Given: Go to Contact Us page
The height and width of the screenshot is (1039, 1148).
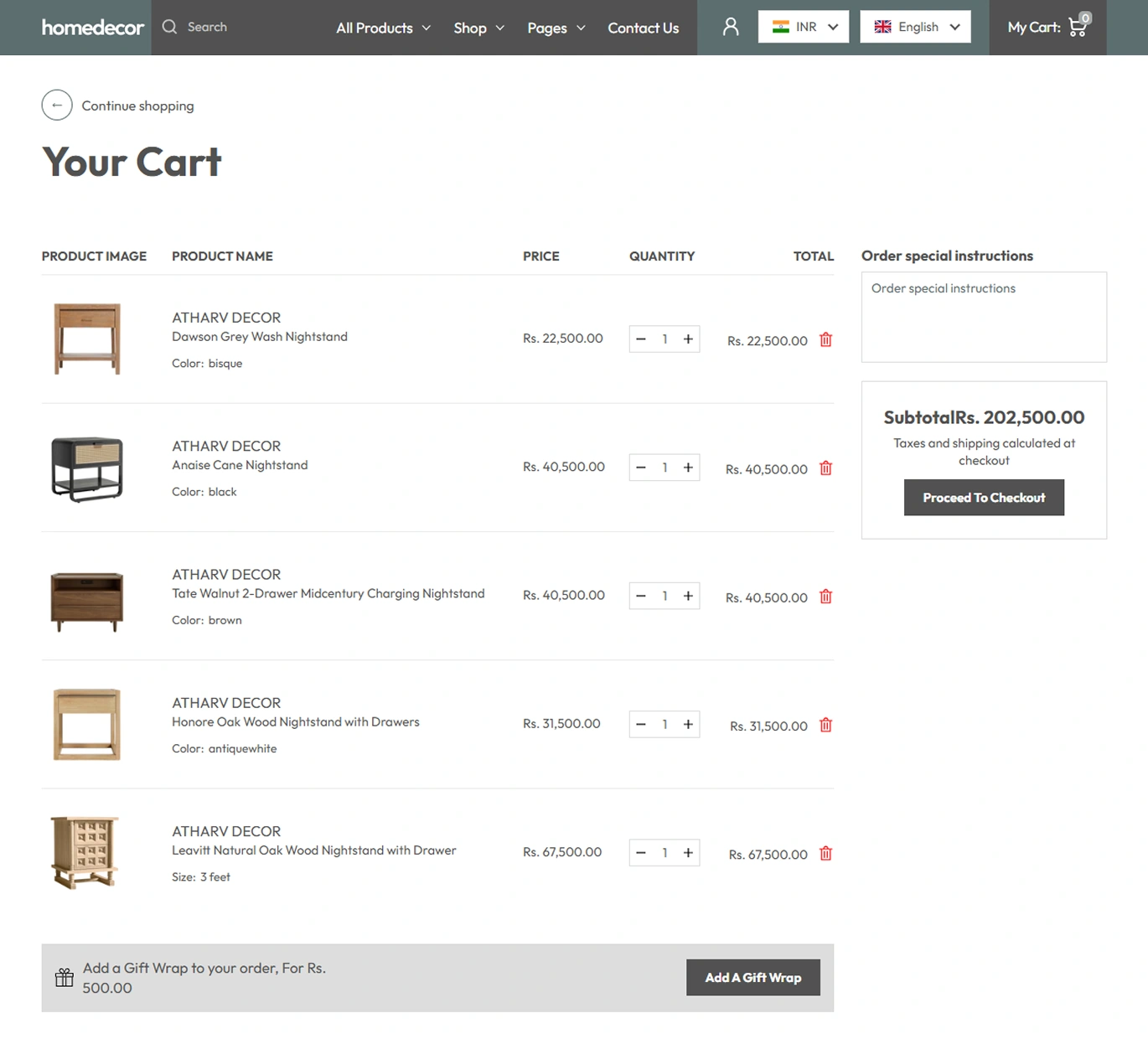Looking at the screenshot, I should coord(643,28).
